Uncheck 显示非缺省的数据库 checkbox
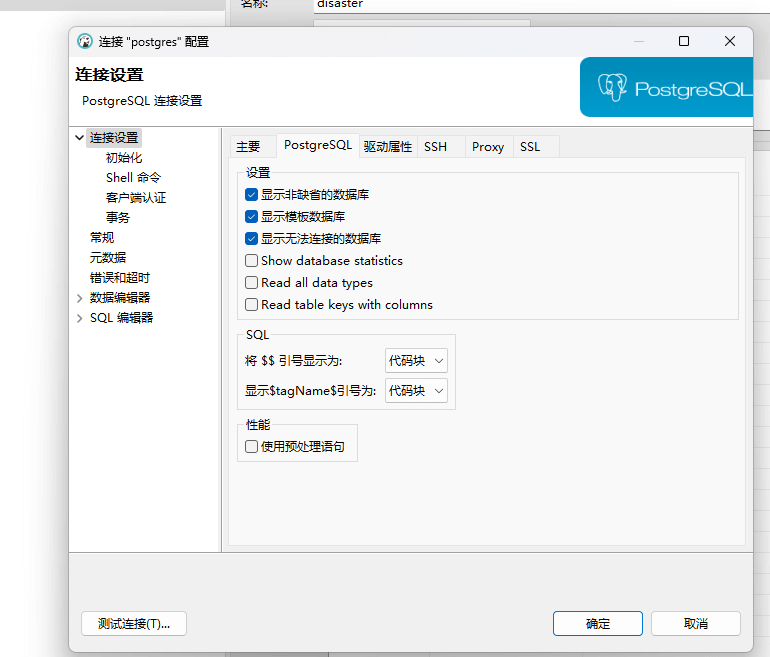Image resolution: width=770 pixels, height=657 pixels. pyautogui.click(x=252, y=195)
